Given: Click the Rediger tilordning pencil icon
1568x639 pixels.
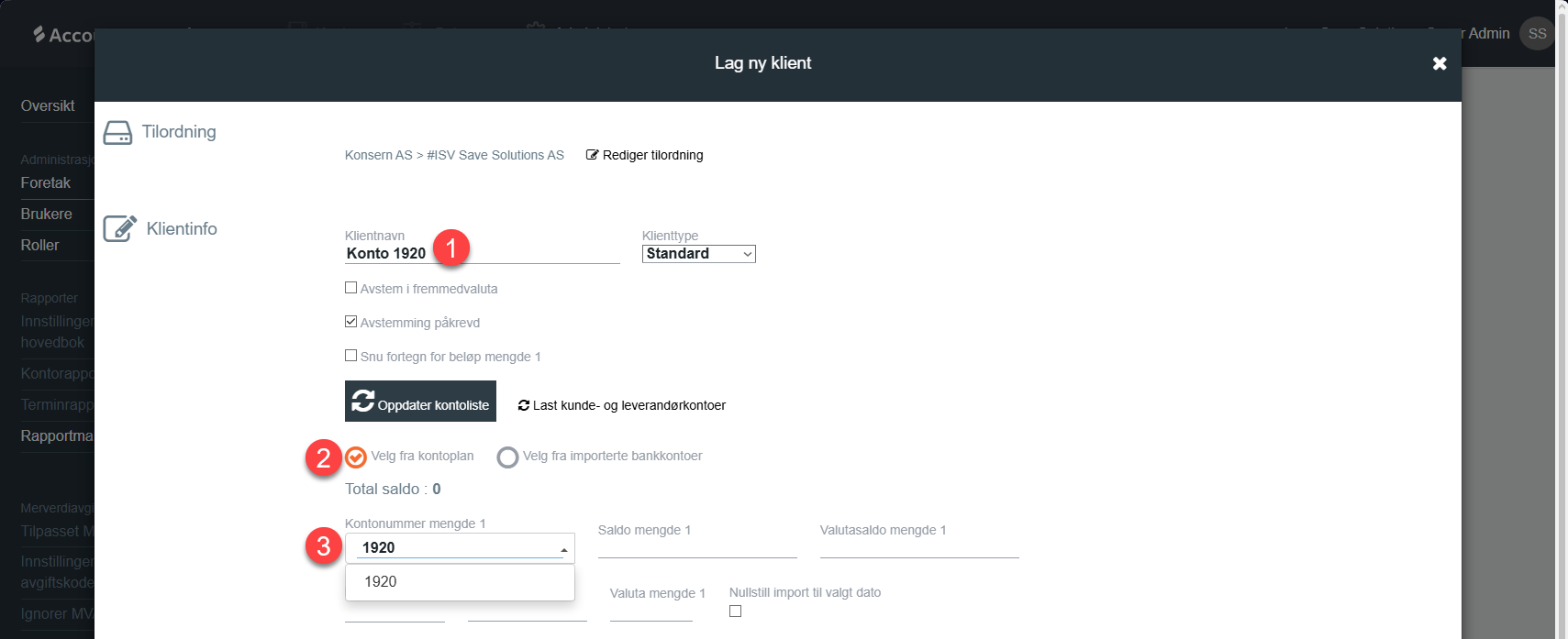Looking at the screenshot, I should (592, 155).
